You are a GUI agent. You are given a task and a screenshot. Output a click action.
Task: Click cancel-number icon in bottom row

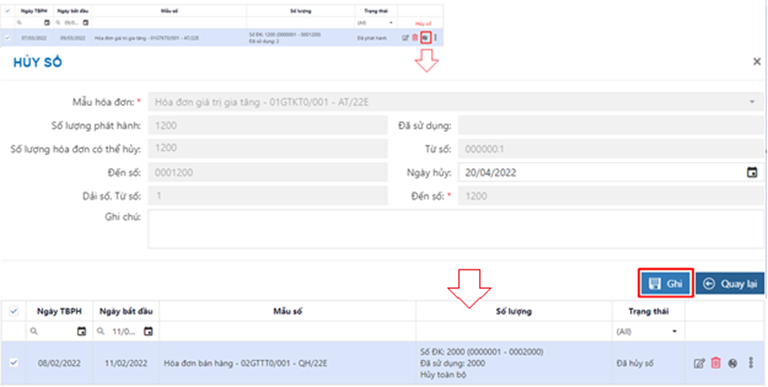point(733,363)
